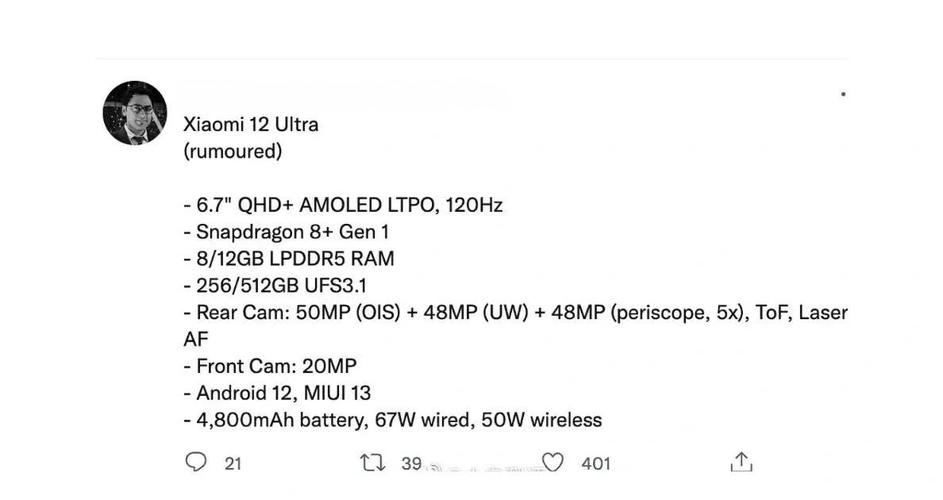Image resolution: width=943 pixels, height=500 pixels.
Task: Click the 4,800mAh battery charging line
Action: pos(393,421)
